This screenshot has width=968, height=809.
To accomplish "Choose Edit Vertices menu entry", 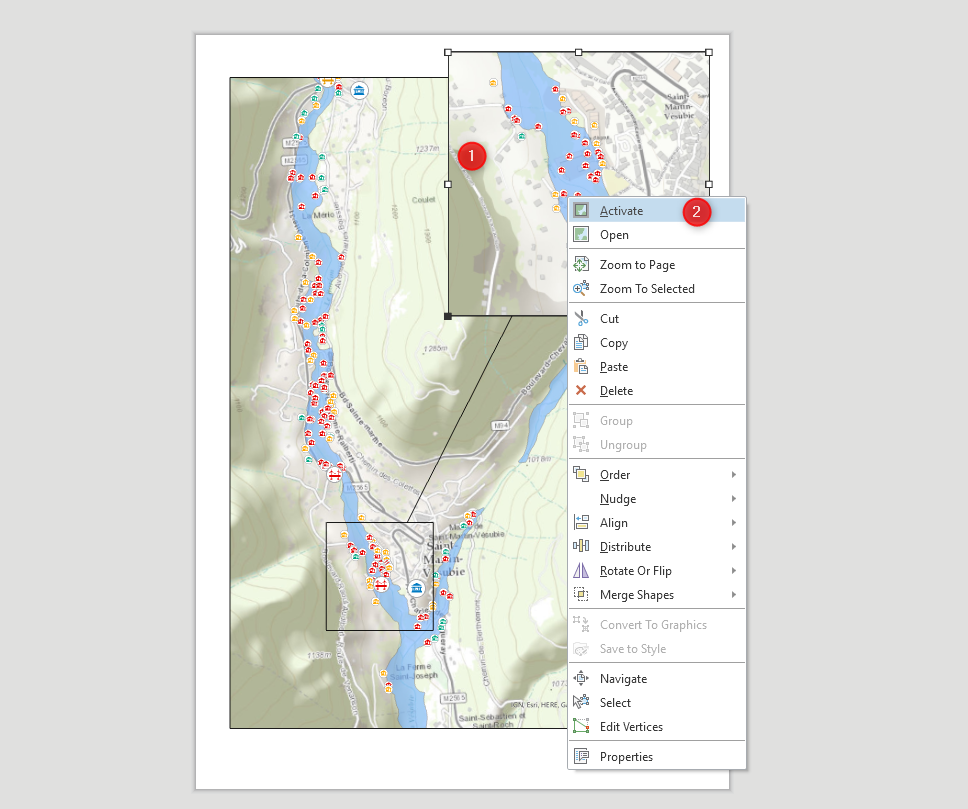I will click(x=657, y=727).
